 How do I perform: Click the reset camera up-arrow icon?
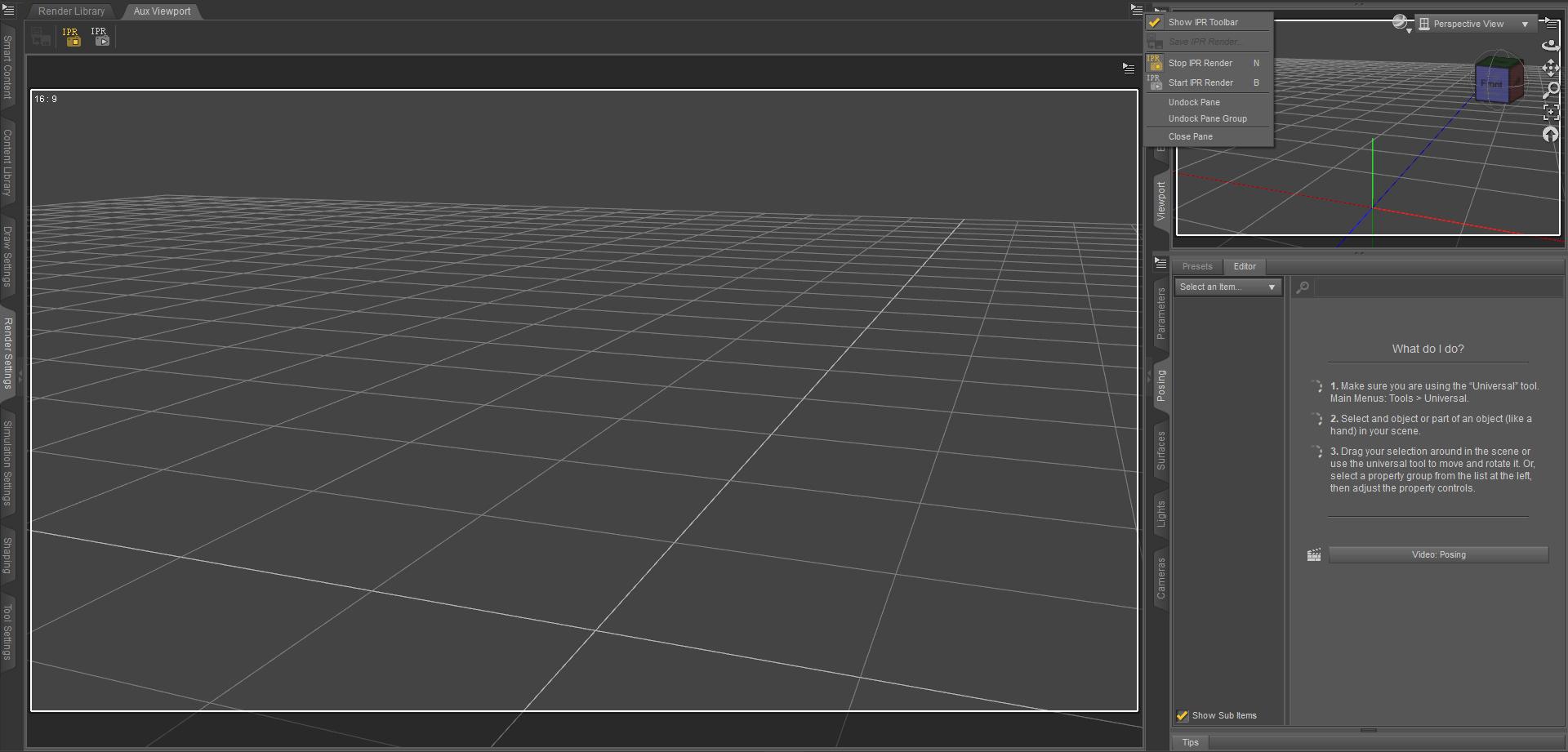(1550, 135)
